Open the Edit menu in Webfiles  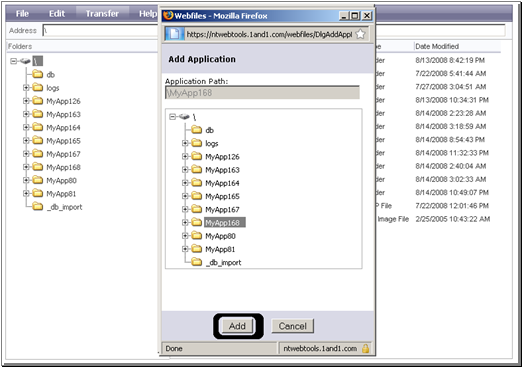[57, 14]
